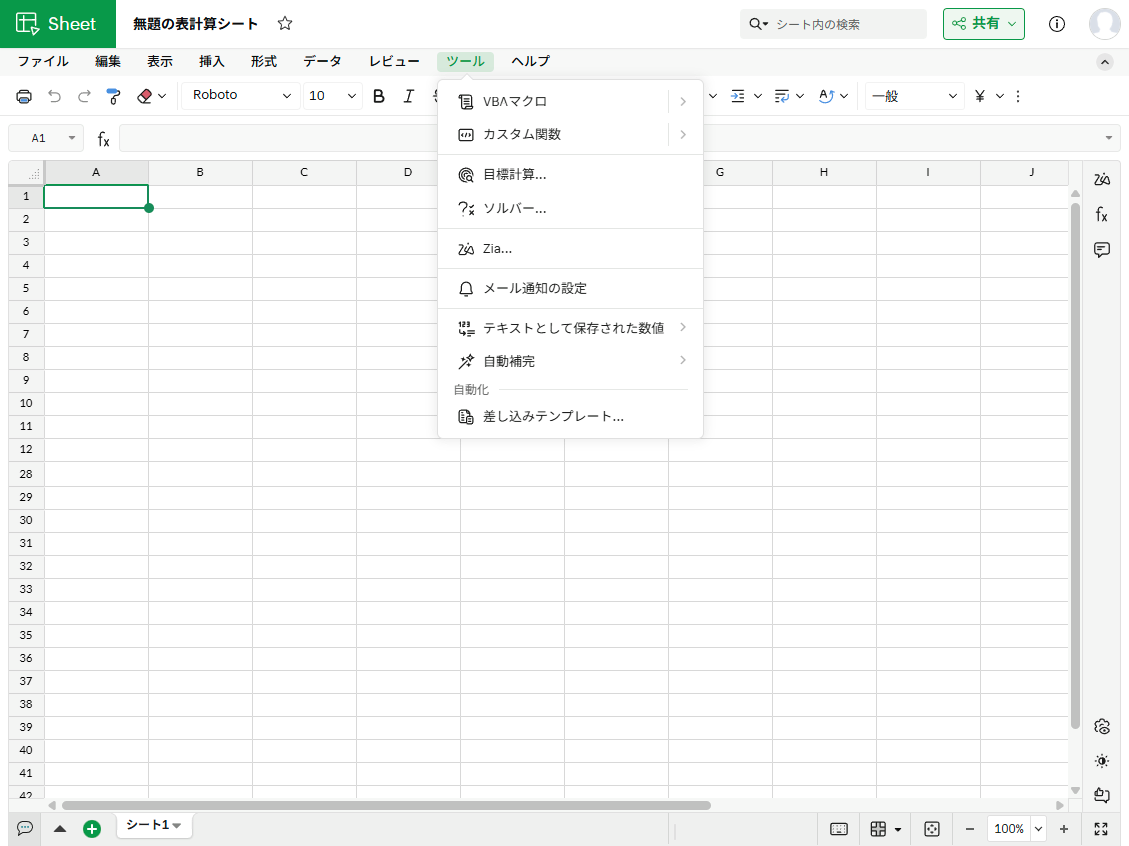
Task: Open the Roboto font family dropdown
Action: click(x=241, y=96)
